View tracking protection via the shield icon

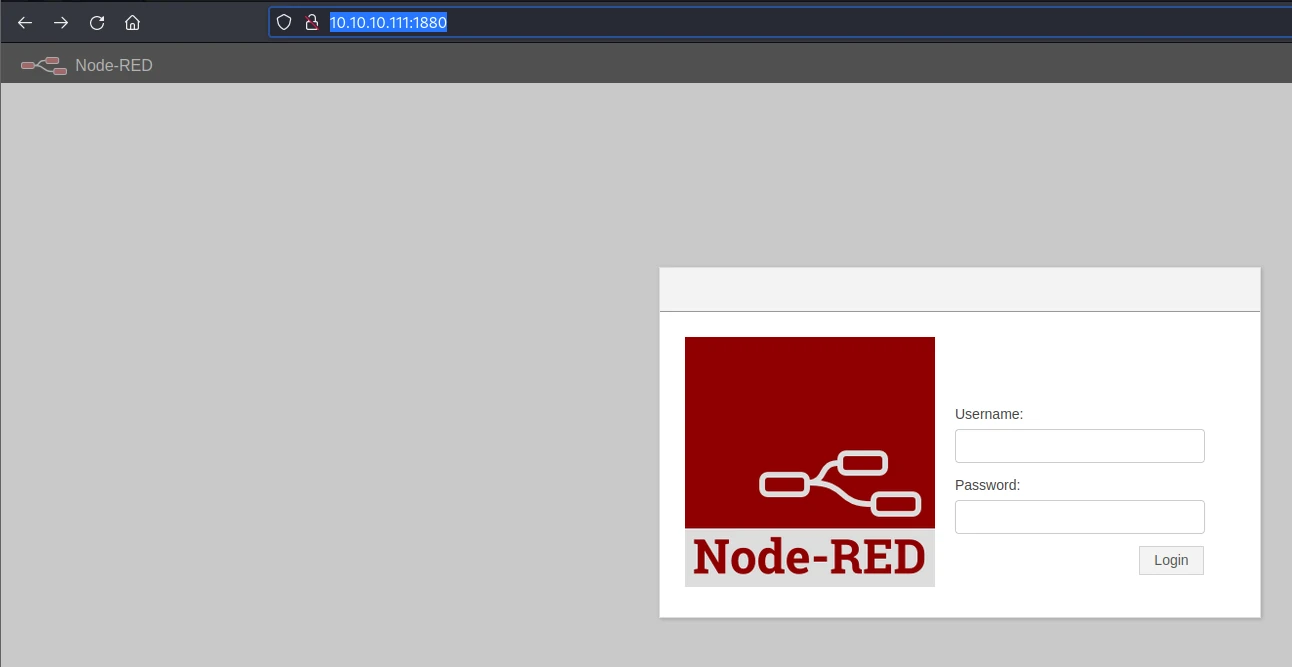click(284, 22)
